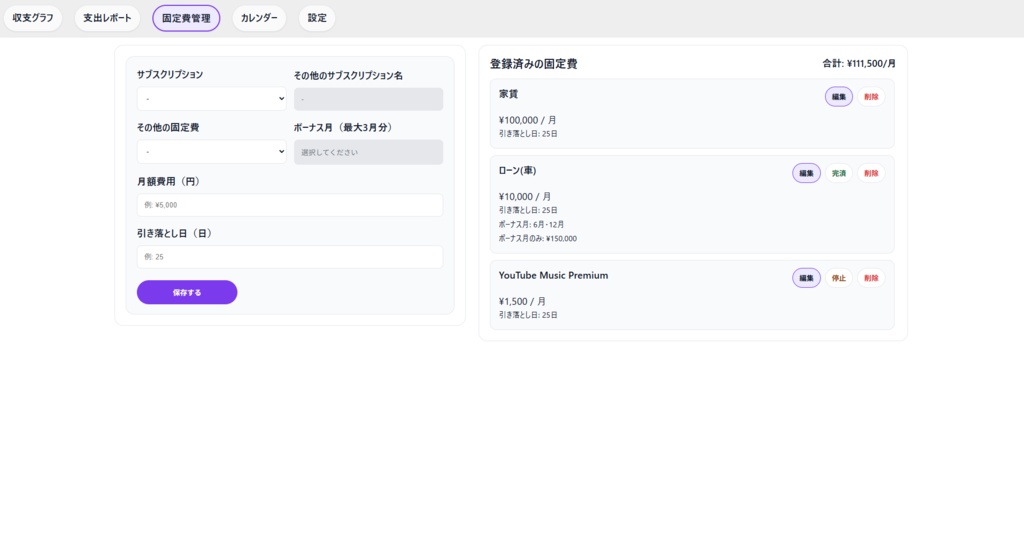This screenshot has width=1024, height=538.
Task: Click the ¥100,000 / 月 amount
Action: 528,120
